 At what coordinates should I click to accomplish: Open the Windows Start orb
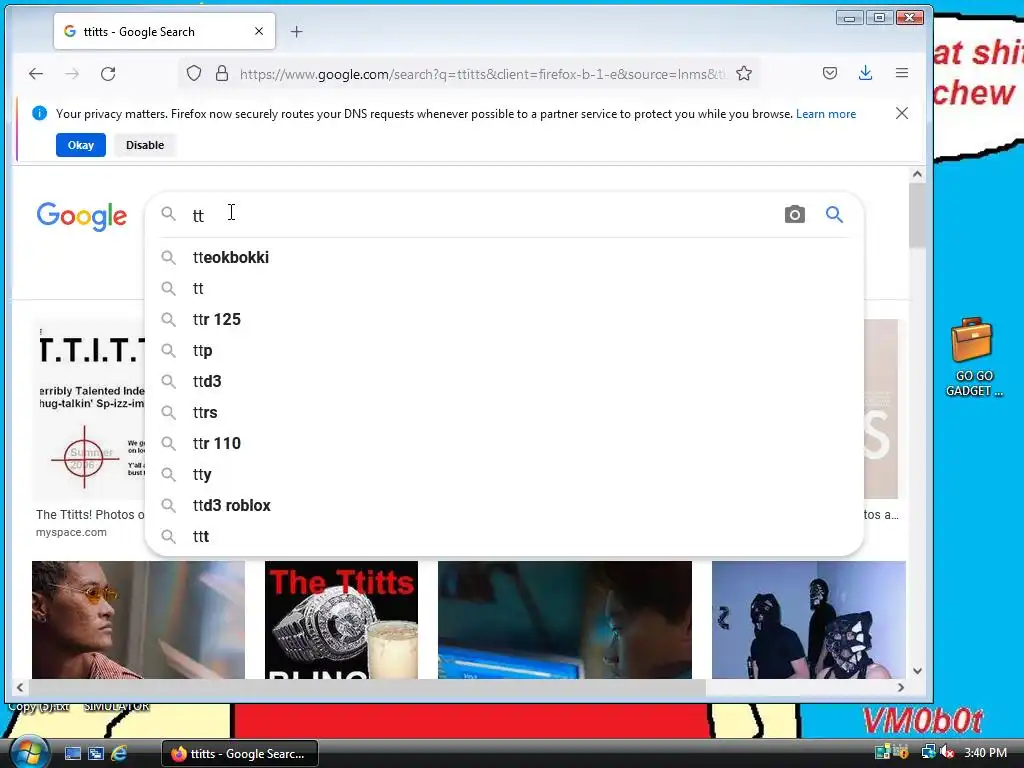pyautogui.click(x=28, y=752)
